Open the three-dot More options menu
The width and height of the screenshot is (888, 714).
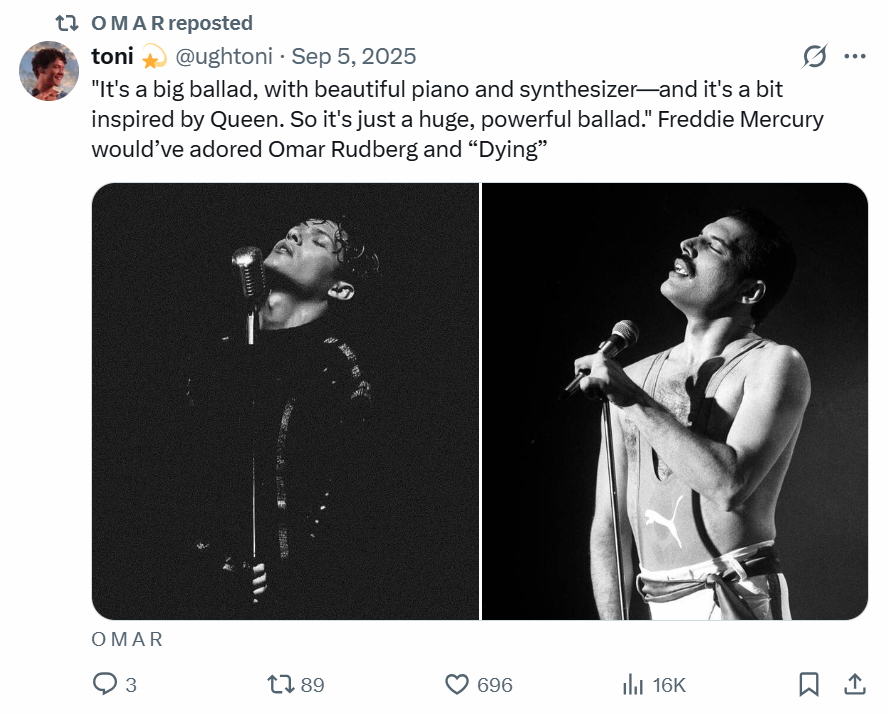(854, 56)
